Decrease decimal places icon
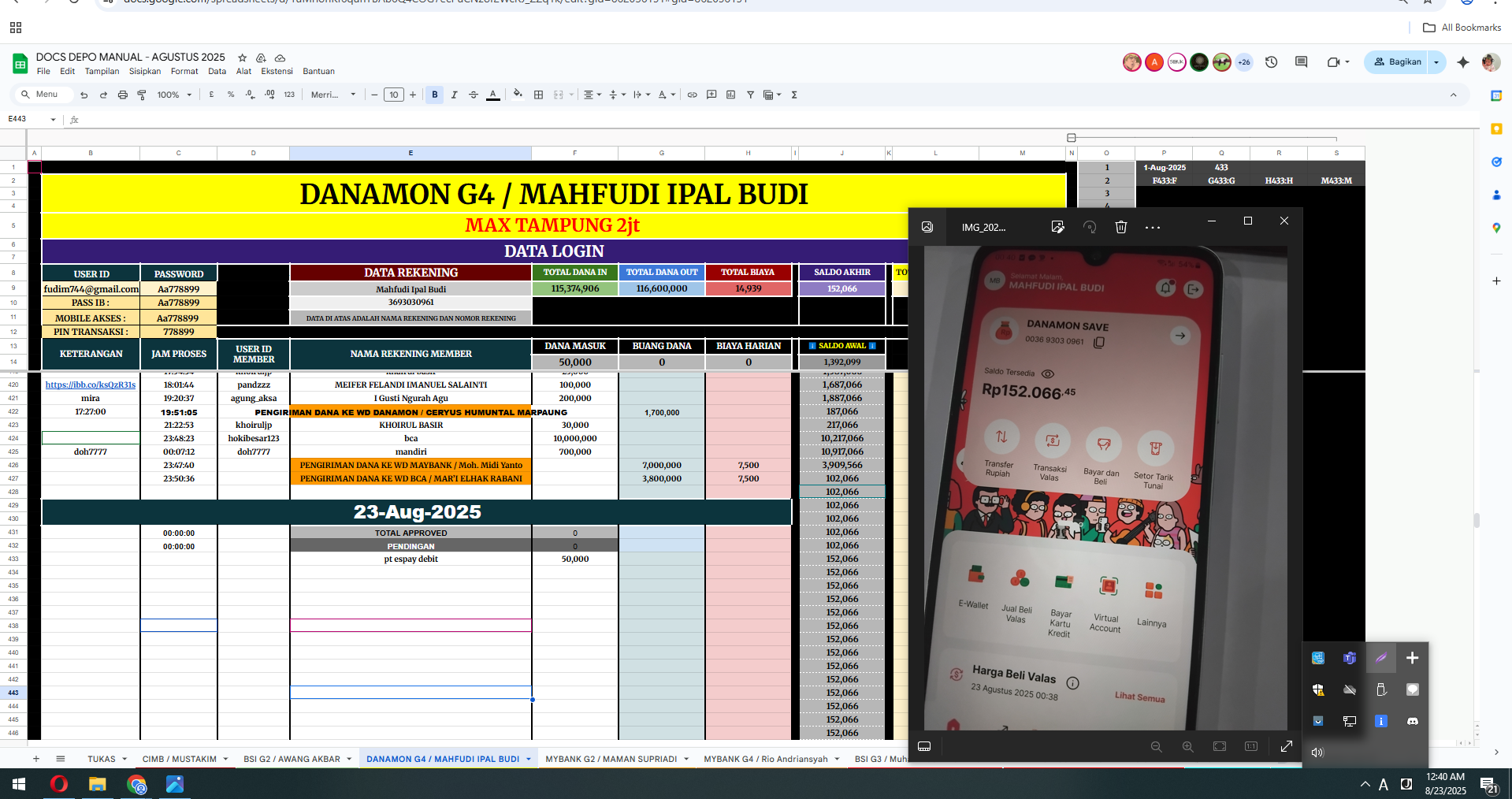Viewport: 1512px width, 799px height. [251, 95]
